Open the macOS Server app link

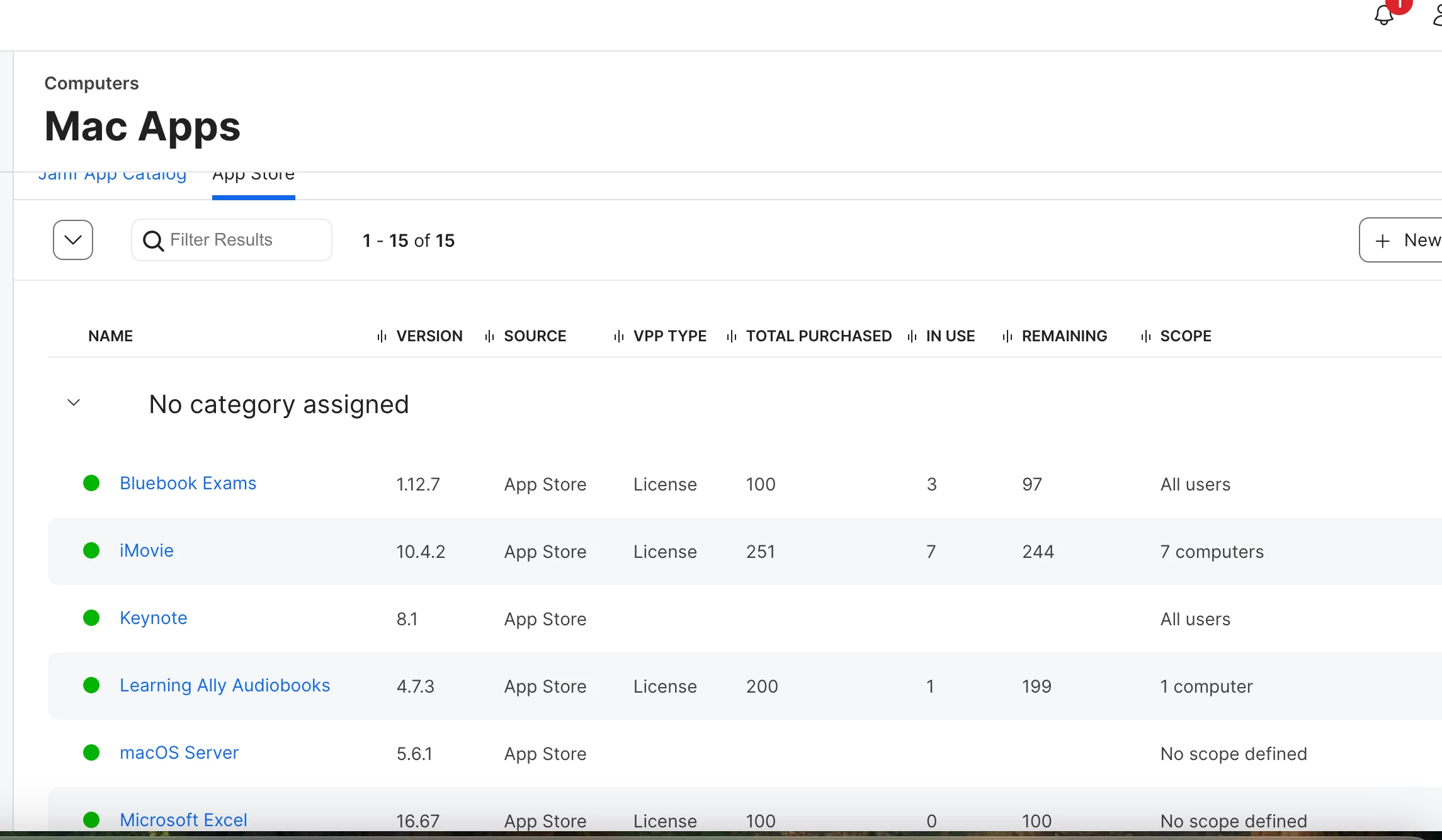(x=179, y=752)
